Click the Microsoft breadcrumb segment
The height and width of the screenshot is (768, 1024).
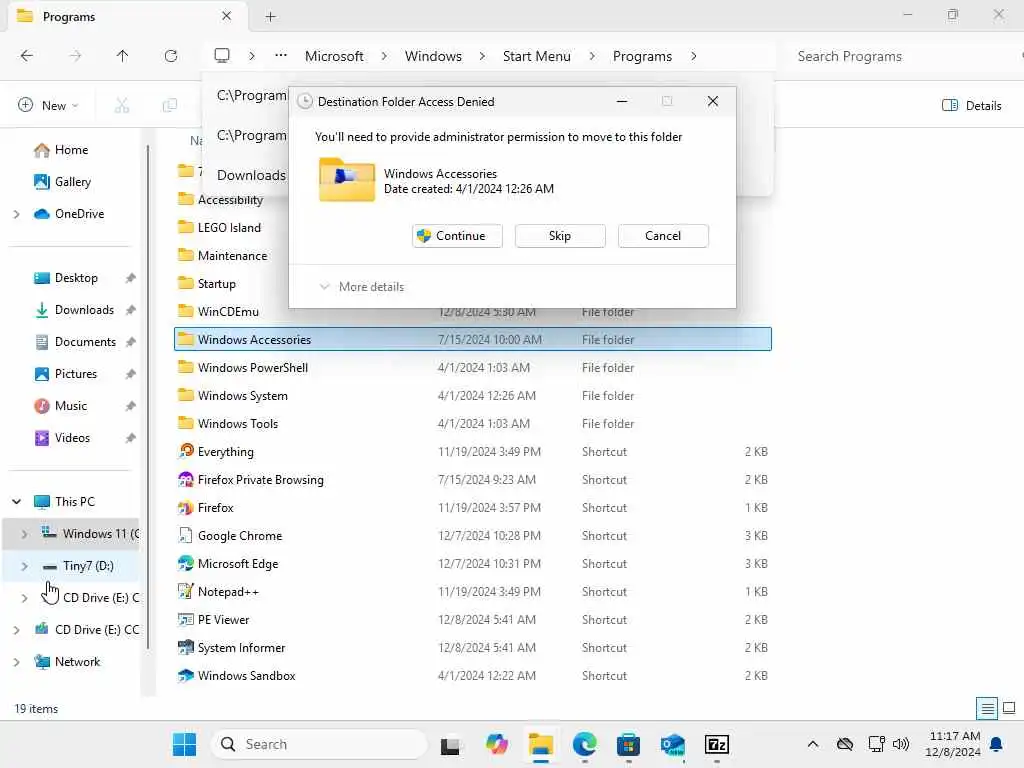coord(334,56)
